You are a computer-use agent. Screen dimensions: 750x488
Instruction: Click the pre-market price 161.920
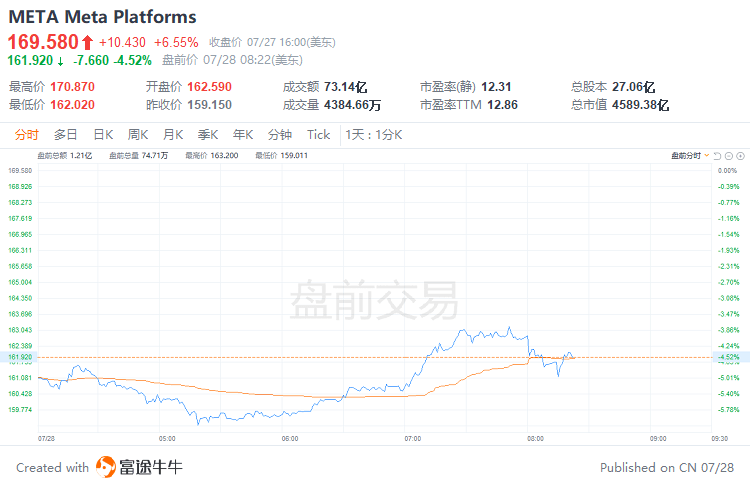click(30, 60)
